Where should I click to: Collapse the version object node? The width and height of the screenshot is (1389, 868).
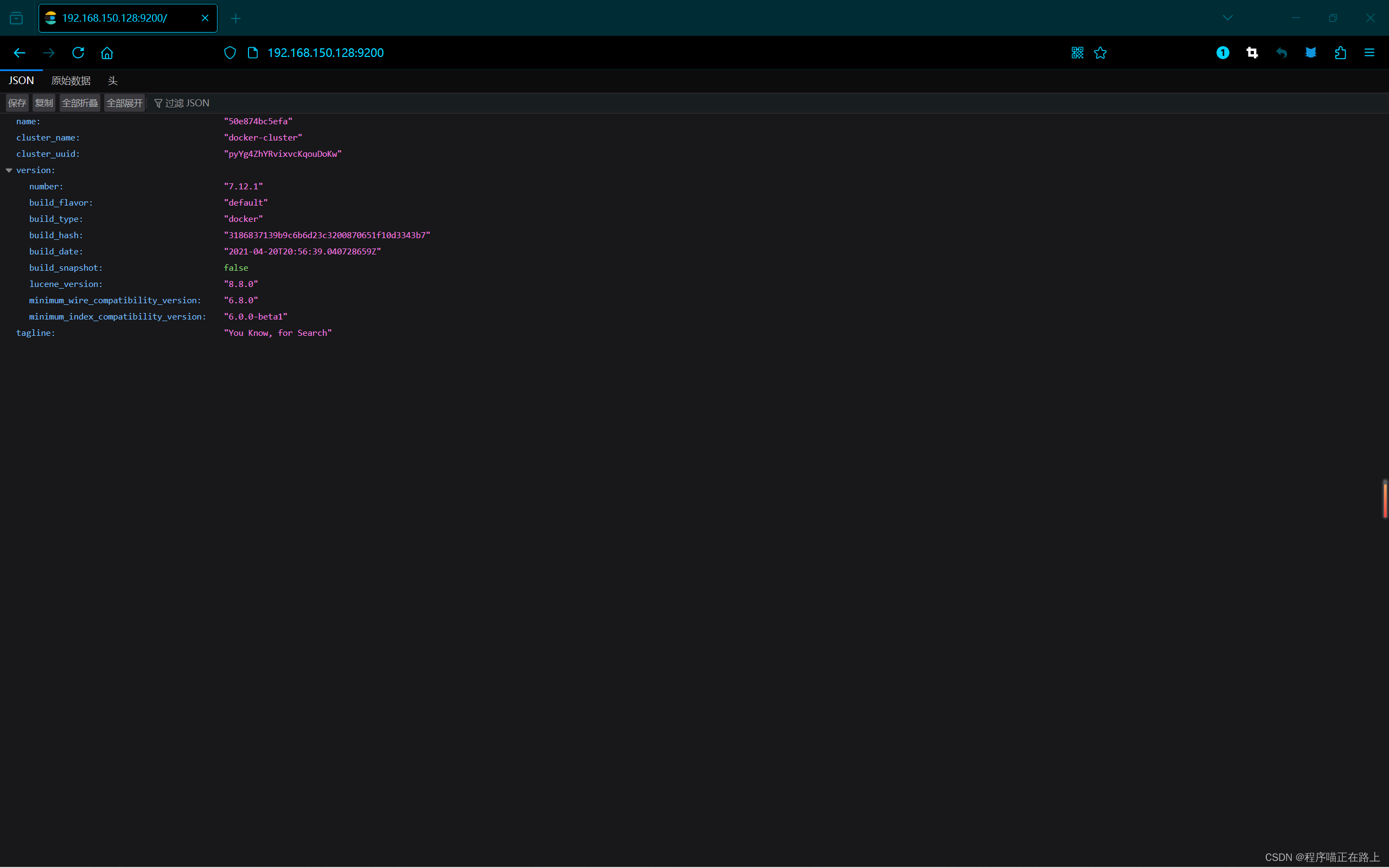click(x=9, y=170)
